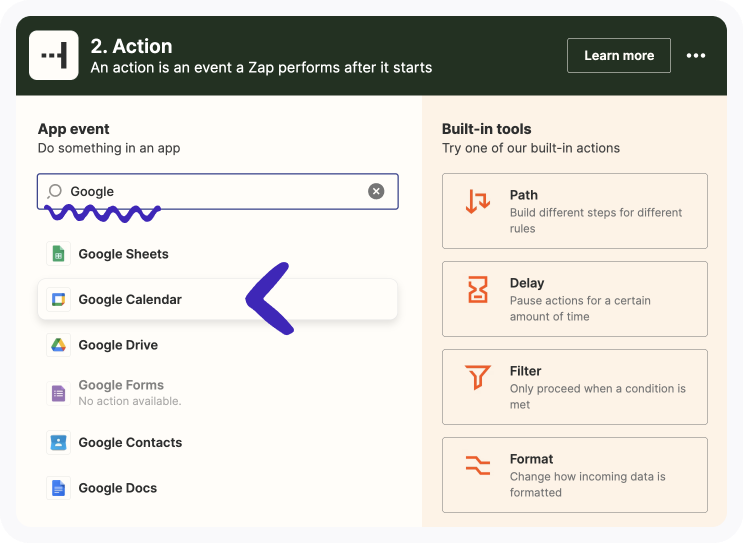Click the search magnifier icon

click(56, 191)
